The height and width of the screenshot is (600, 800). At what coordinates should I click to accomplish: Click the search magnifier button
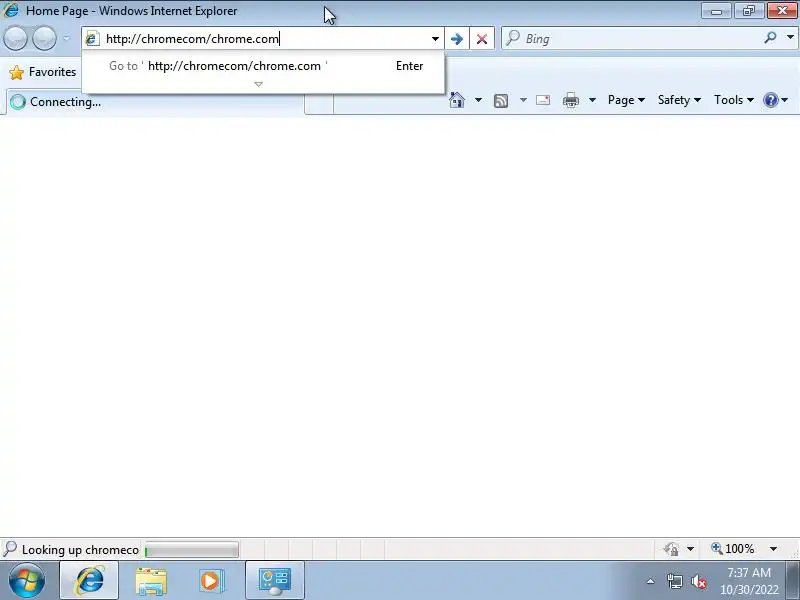coord(770,38)
